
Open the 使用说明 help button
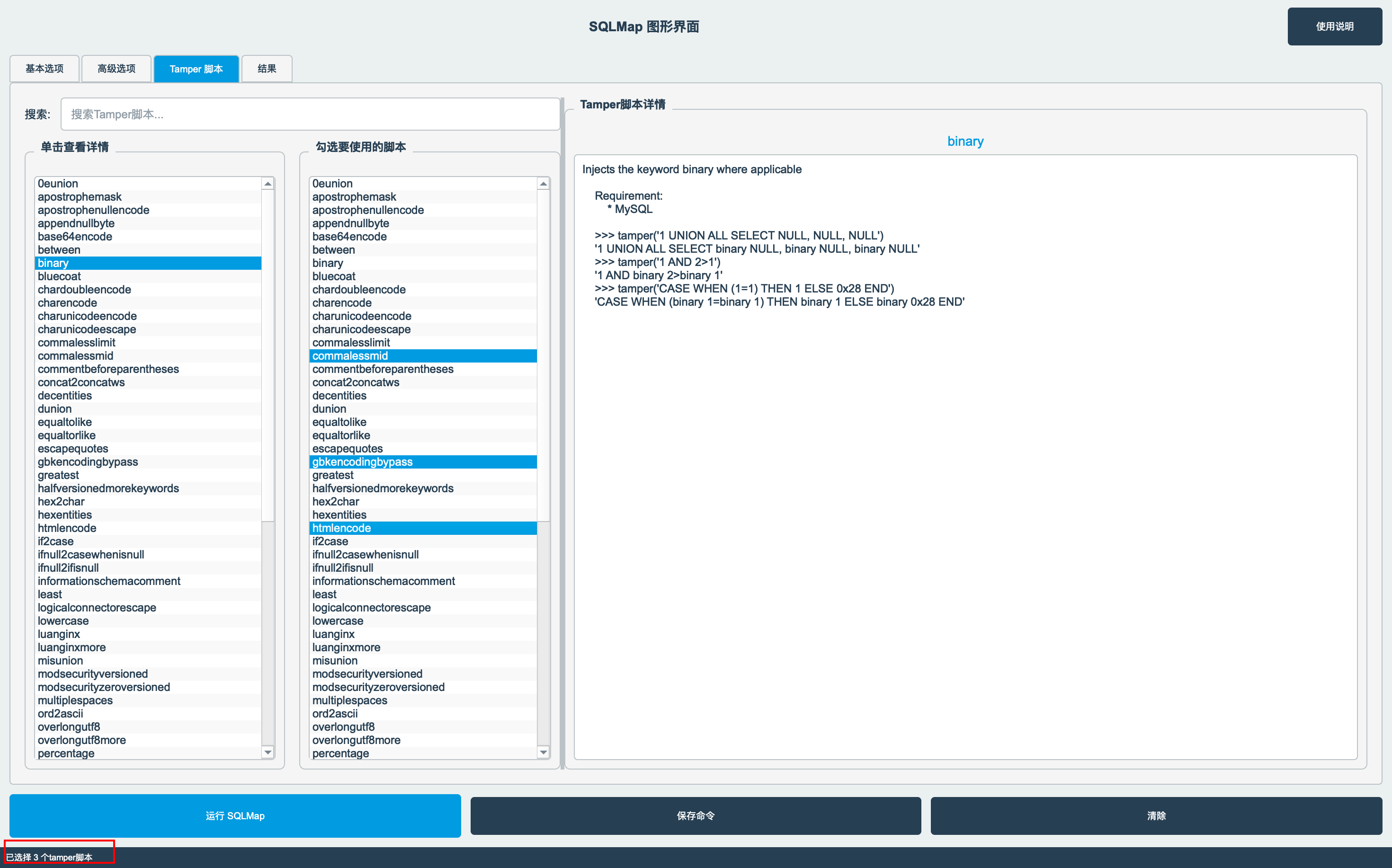1334,27
